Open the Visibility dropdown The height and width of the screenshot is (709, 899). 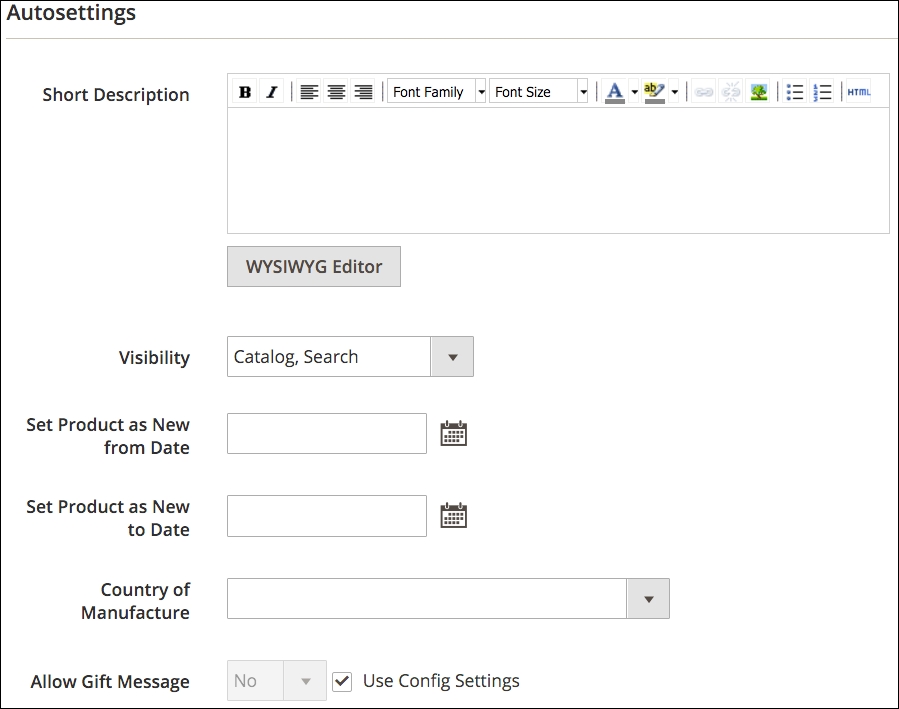point(454,356)
